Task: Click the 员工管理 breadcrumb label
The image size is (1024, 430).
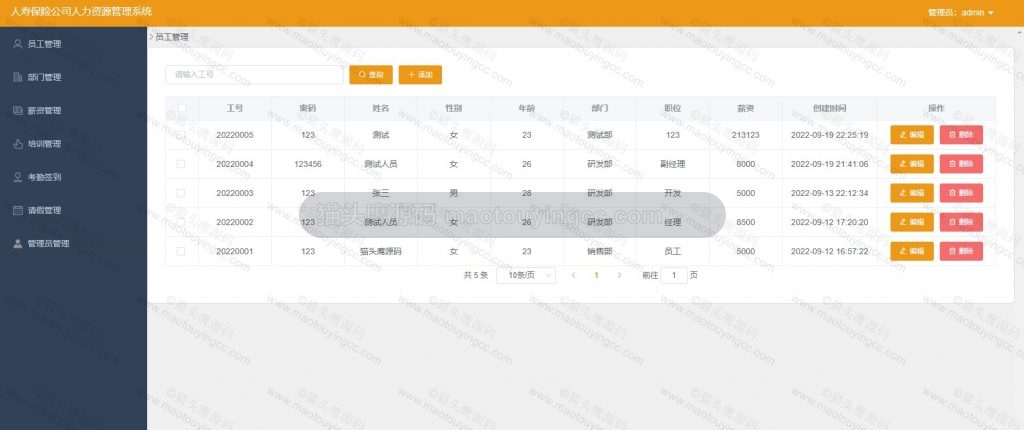Action: (172, 37)
